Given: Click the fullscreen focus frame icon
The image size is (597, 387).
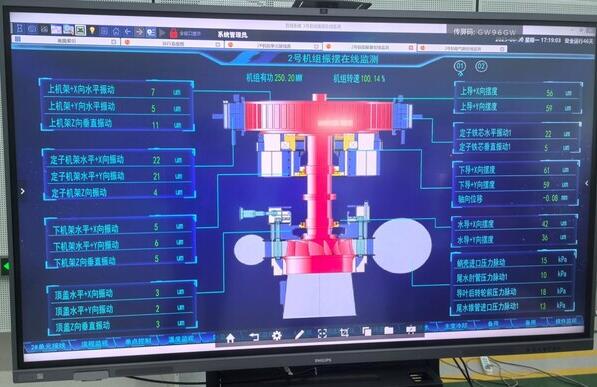Looking at the screenshot, I should coord(322,334).
